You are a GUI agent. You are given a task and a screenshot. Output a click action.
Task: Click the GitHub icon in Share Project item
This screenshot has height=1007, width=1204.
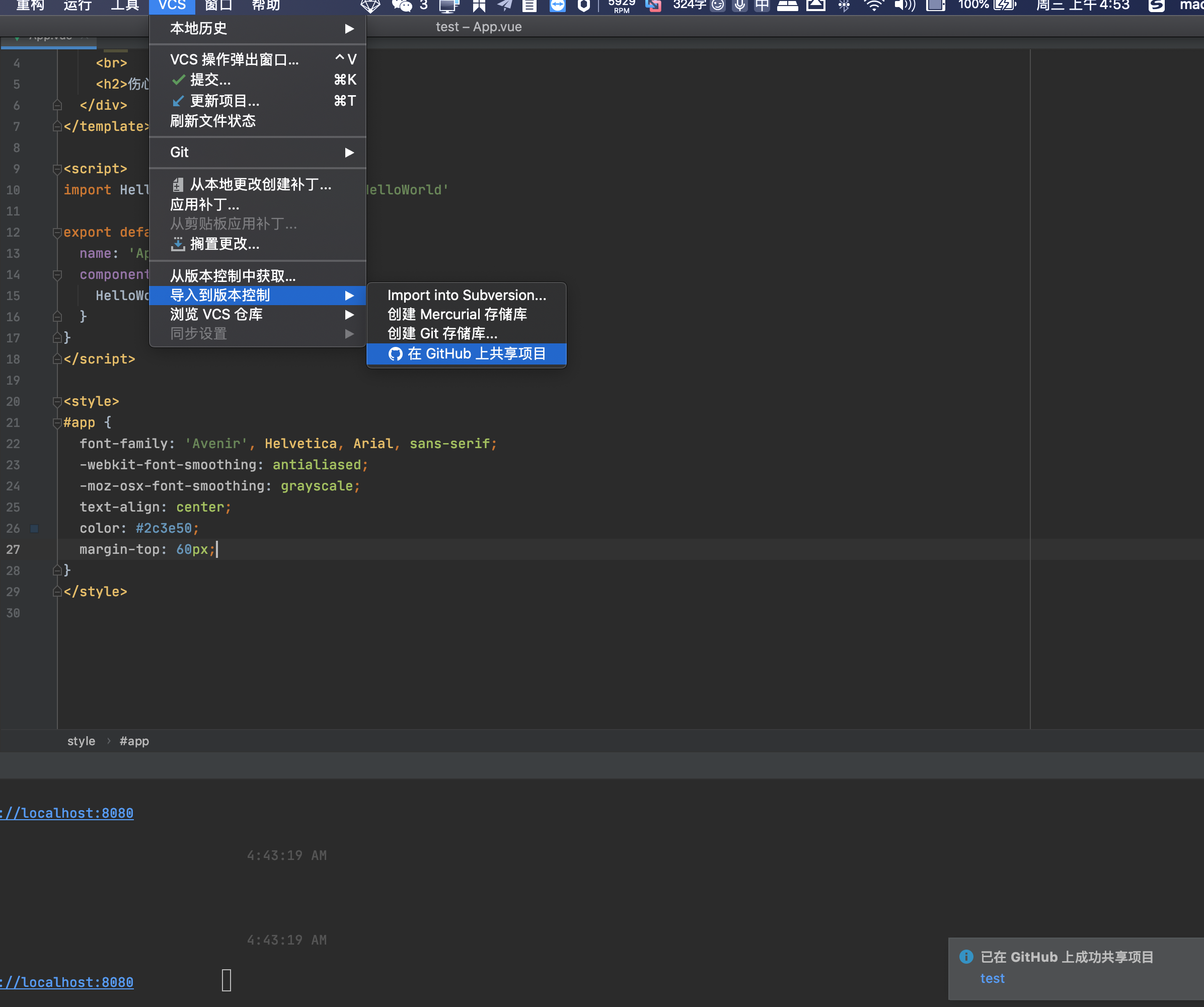click(x=395, y=354)
